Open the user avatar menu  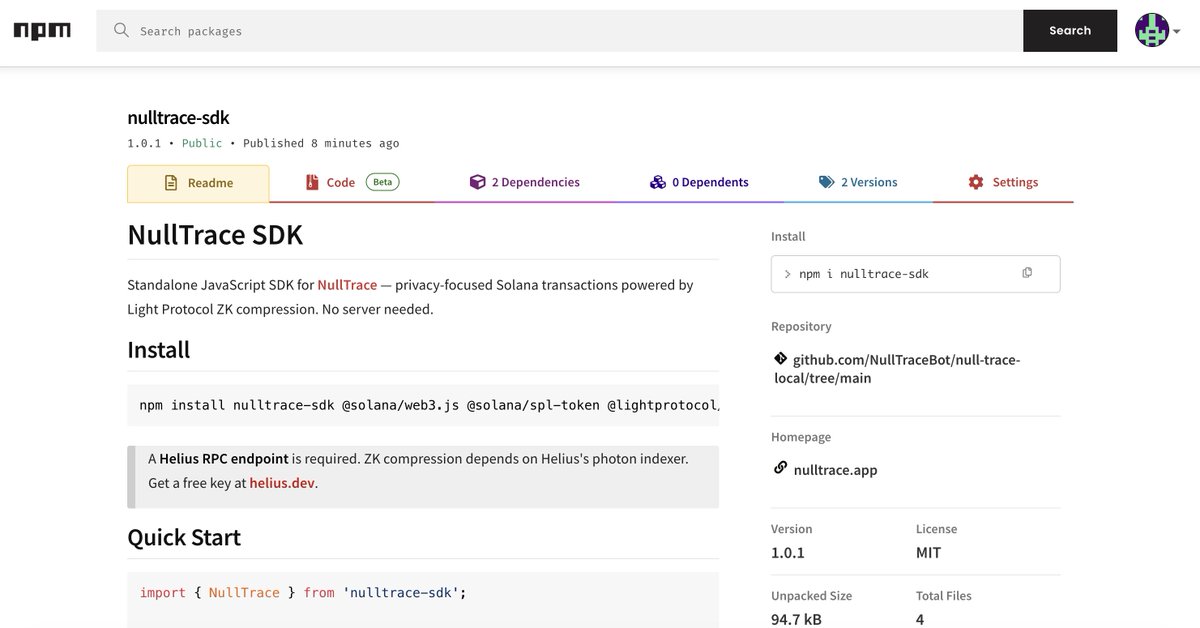pos(1151,31)
